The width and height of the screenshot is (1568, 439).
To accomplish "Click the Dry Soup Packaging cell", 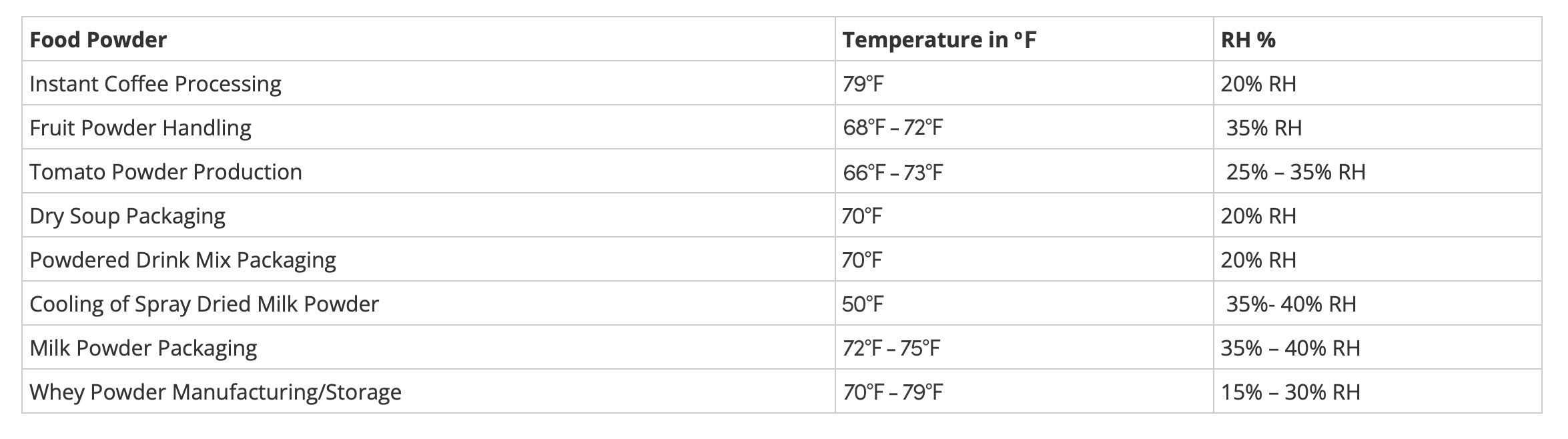I will pyautogui.click(x=127, y=216).
